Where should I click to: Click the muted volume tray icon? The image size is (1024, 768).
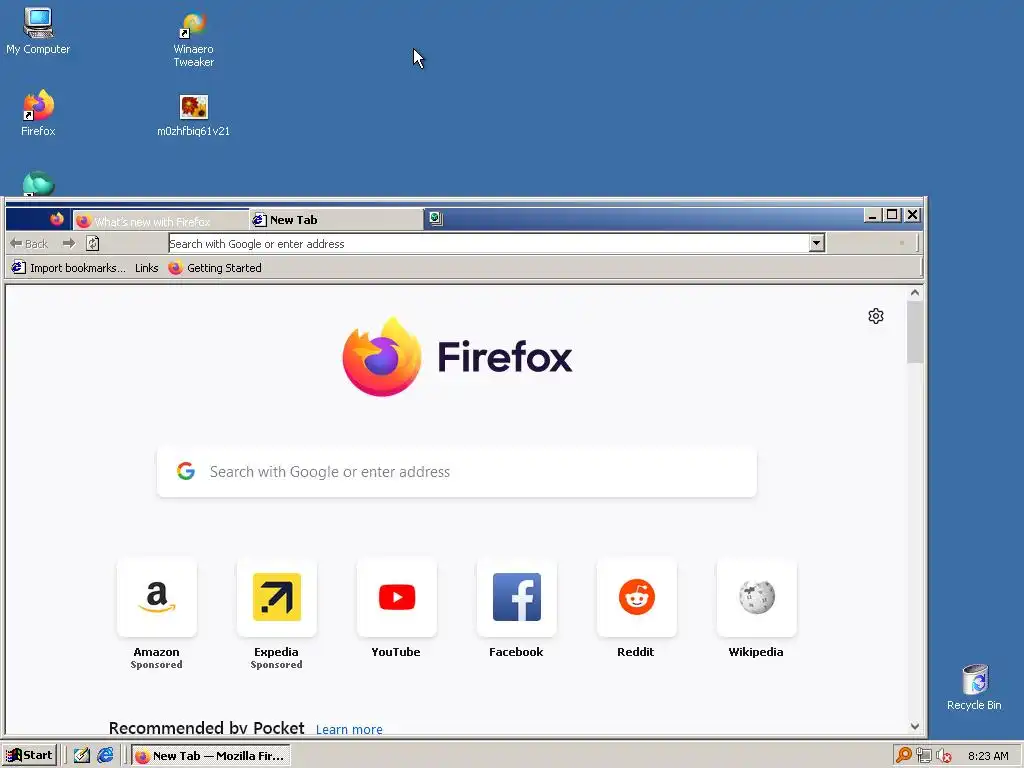click(x=943, y=756)
